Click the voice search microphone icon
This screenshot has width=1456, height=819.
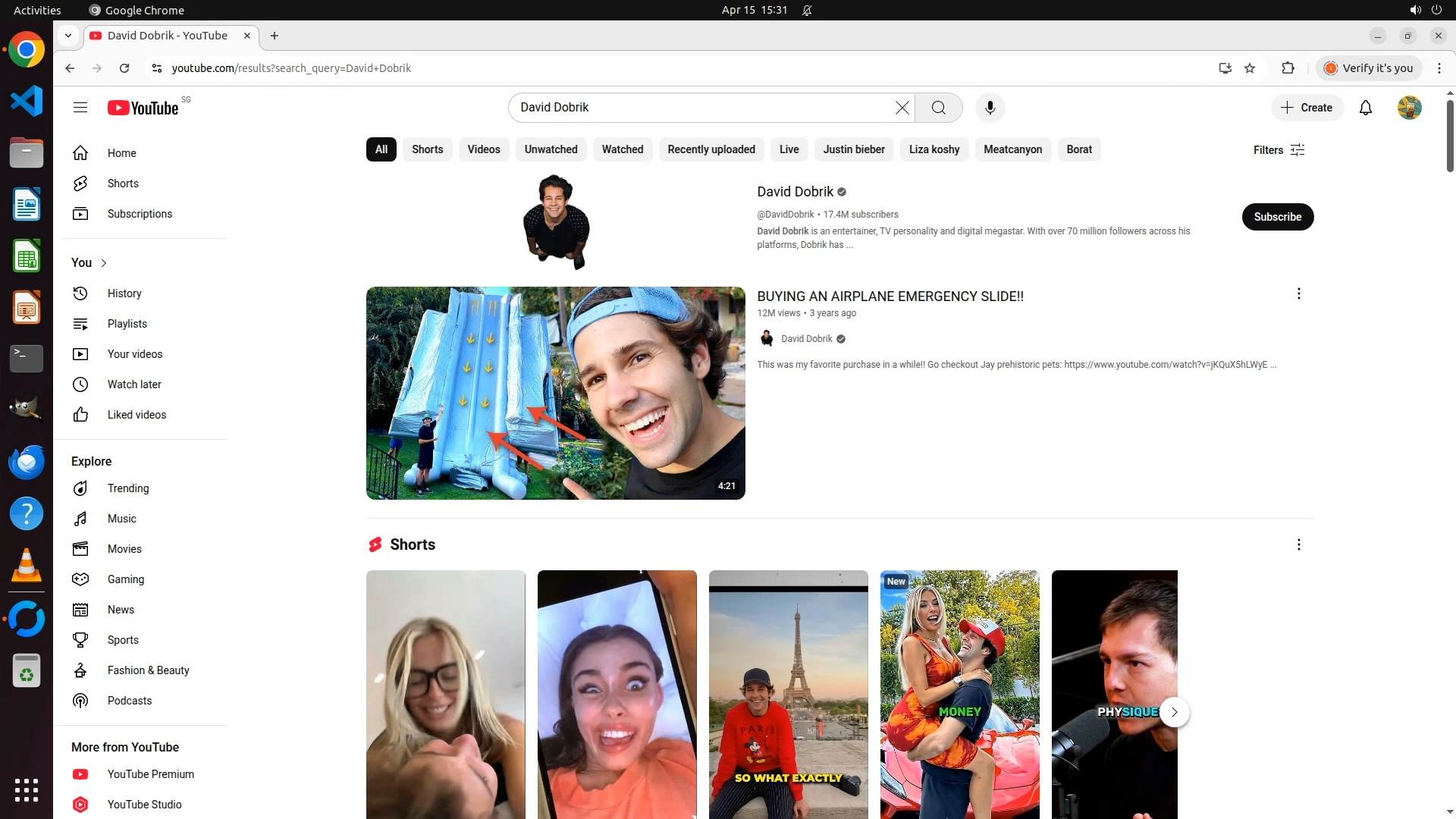click(x=990, y=108)
